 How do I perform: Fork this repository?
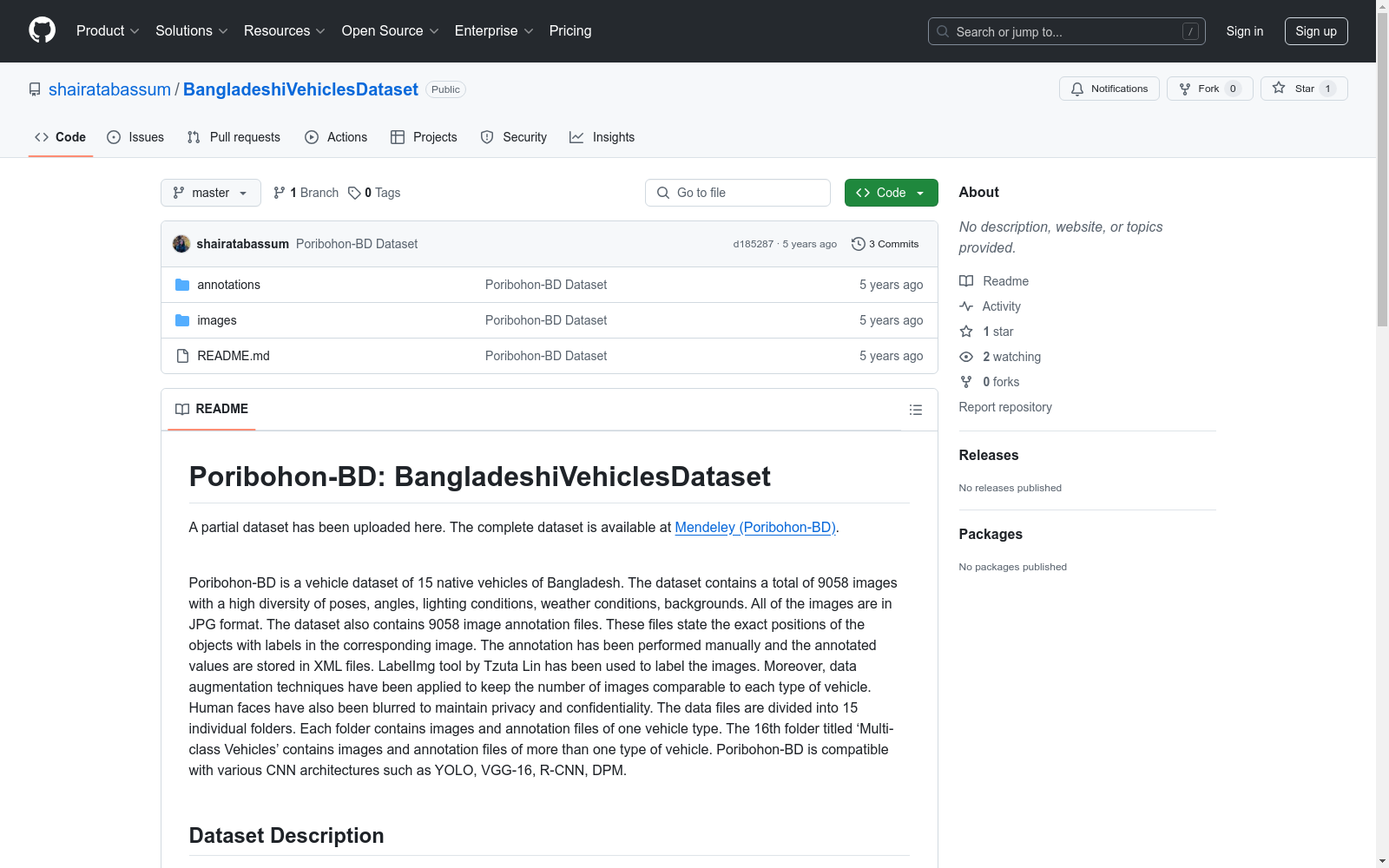(1209, 89)
